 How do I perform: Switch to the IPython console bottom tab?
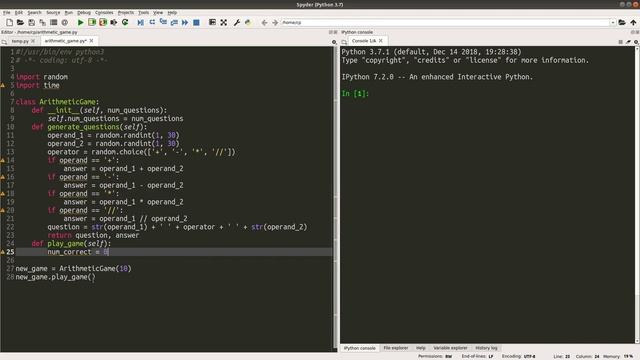click(x=360, y=348)
